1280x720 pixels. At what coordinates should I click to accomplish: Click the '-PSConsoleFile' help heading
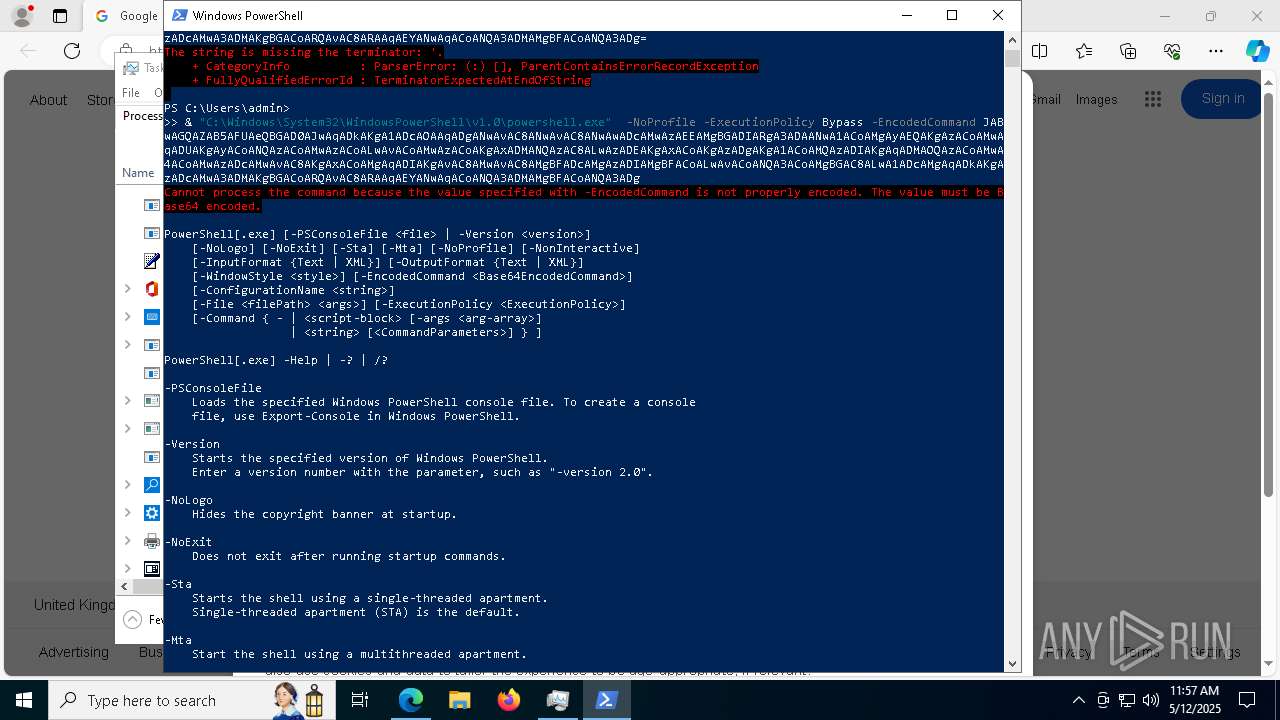pyautogui.click(x=213, y=388)
